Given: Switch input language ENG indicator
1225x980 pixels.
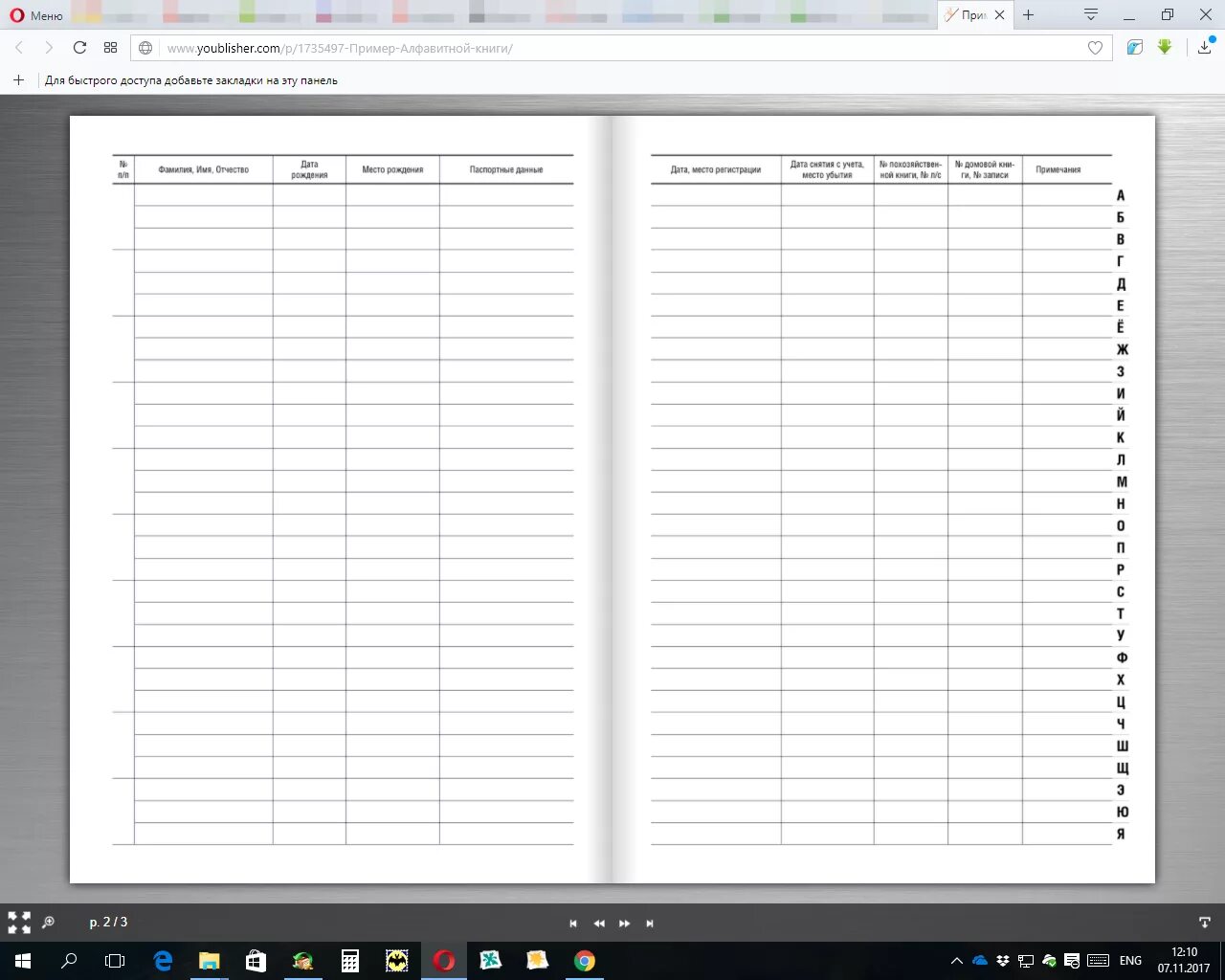Looking at the screenshot, I should [x=1130, y=961].
